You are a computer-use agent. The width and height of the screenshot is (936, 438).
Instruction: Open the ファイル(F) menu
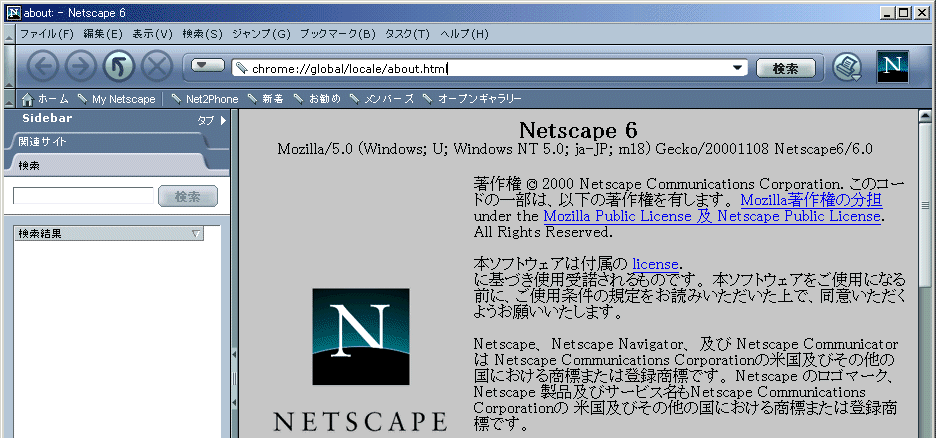pos(47,34)
